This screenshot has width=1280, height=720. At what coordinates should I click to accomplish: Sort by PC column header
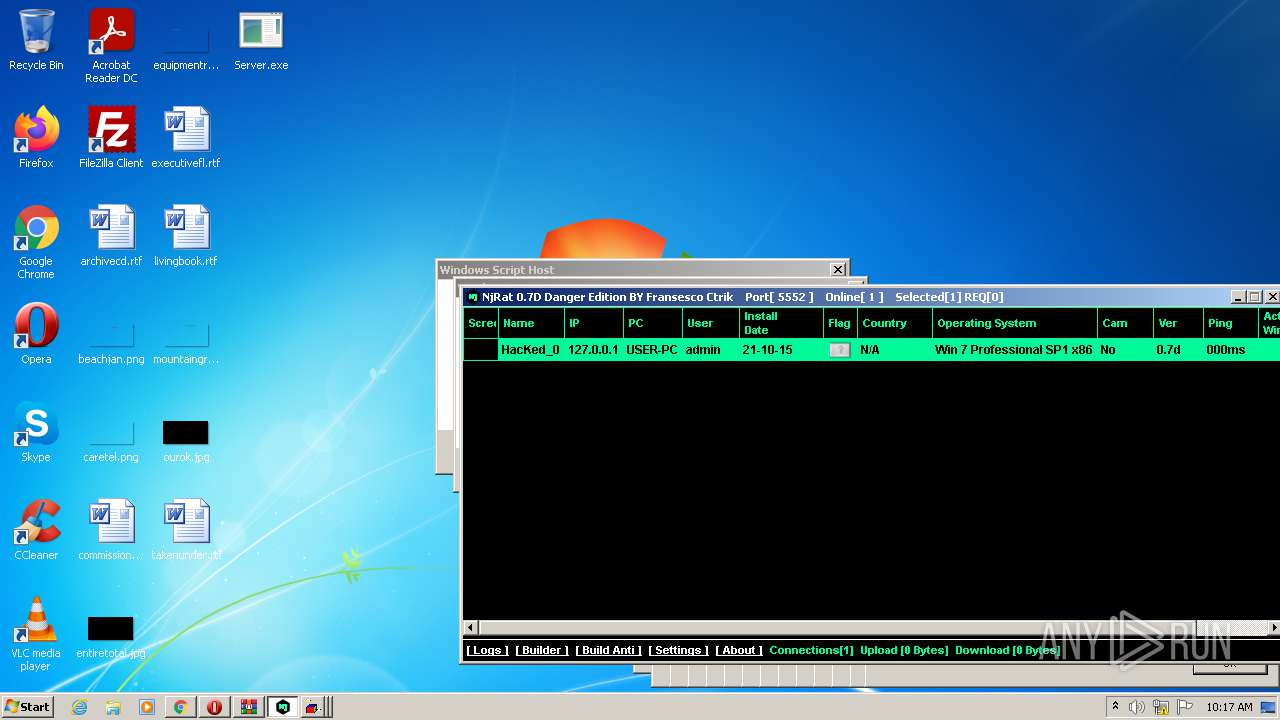click(x=653, y=323)
